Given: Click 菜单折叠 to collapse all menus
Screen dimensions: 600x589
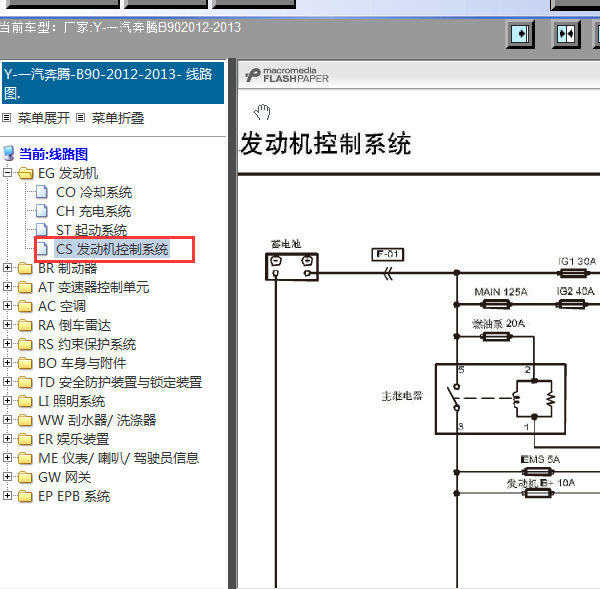Looking at the screenshot, I should point(118,118).
